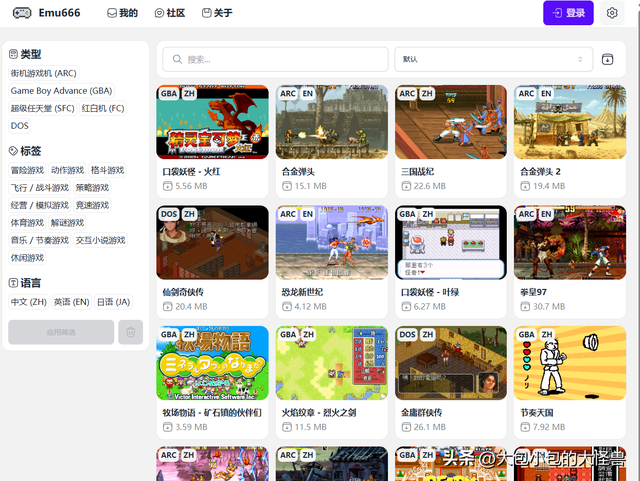Open the 合金弹头 2 game thumbnail
This screenshot has height=481, width=640.
[570, 122]
